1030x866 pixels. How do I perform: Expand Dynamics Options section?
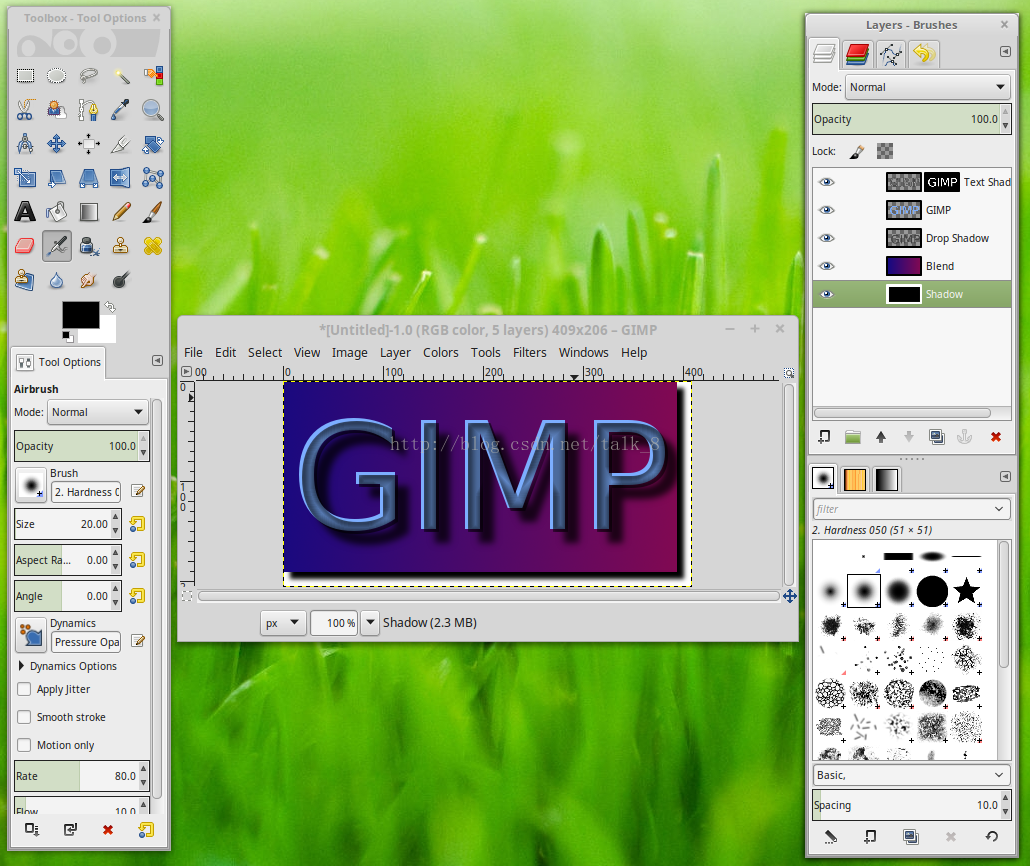coord(22,666)
